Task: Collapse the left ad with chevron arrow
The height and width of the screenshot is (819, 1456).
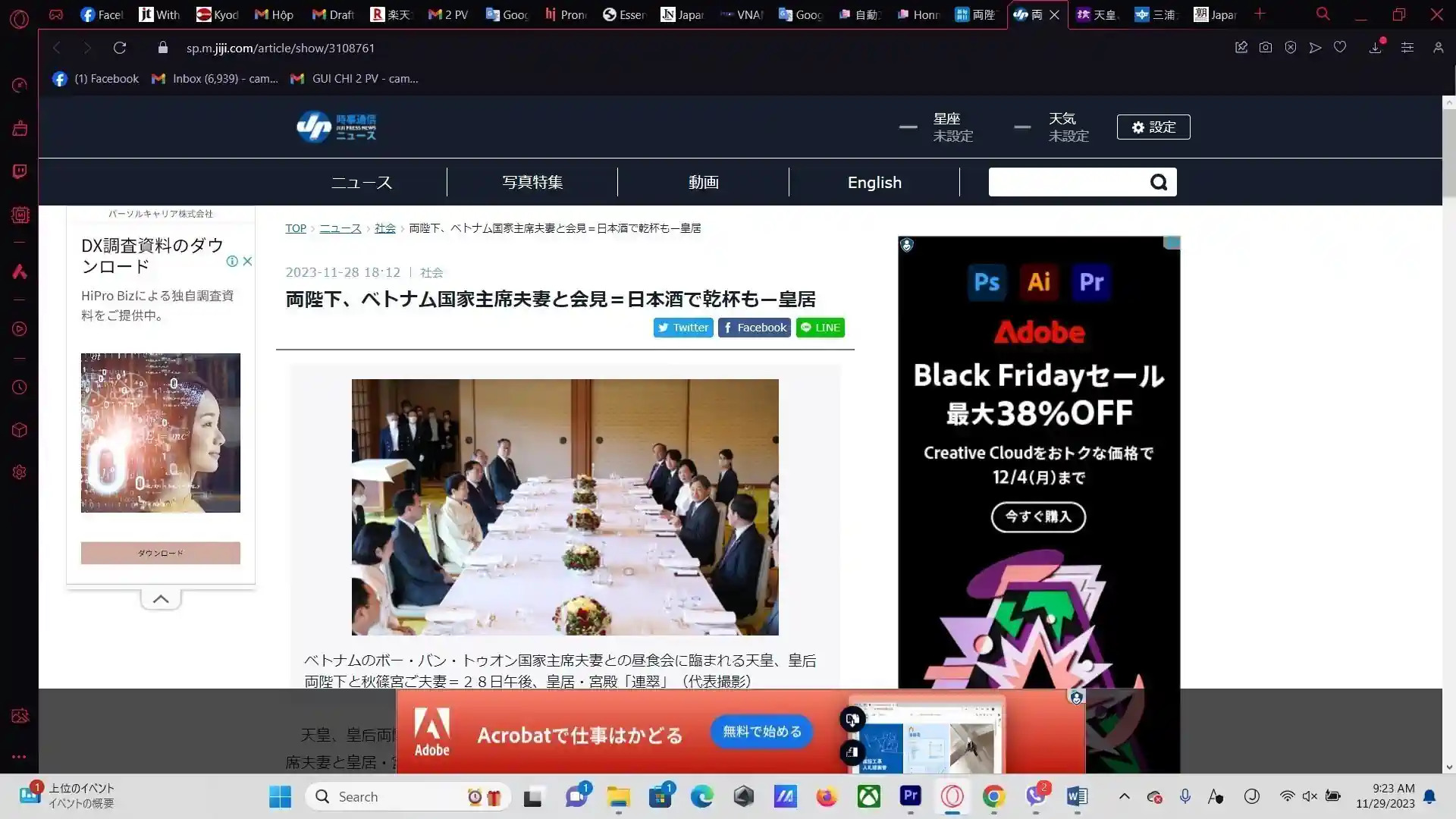Action: (161, 599)
